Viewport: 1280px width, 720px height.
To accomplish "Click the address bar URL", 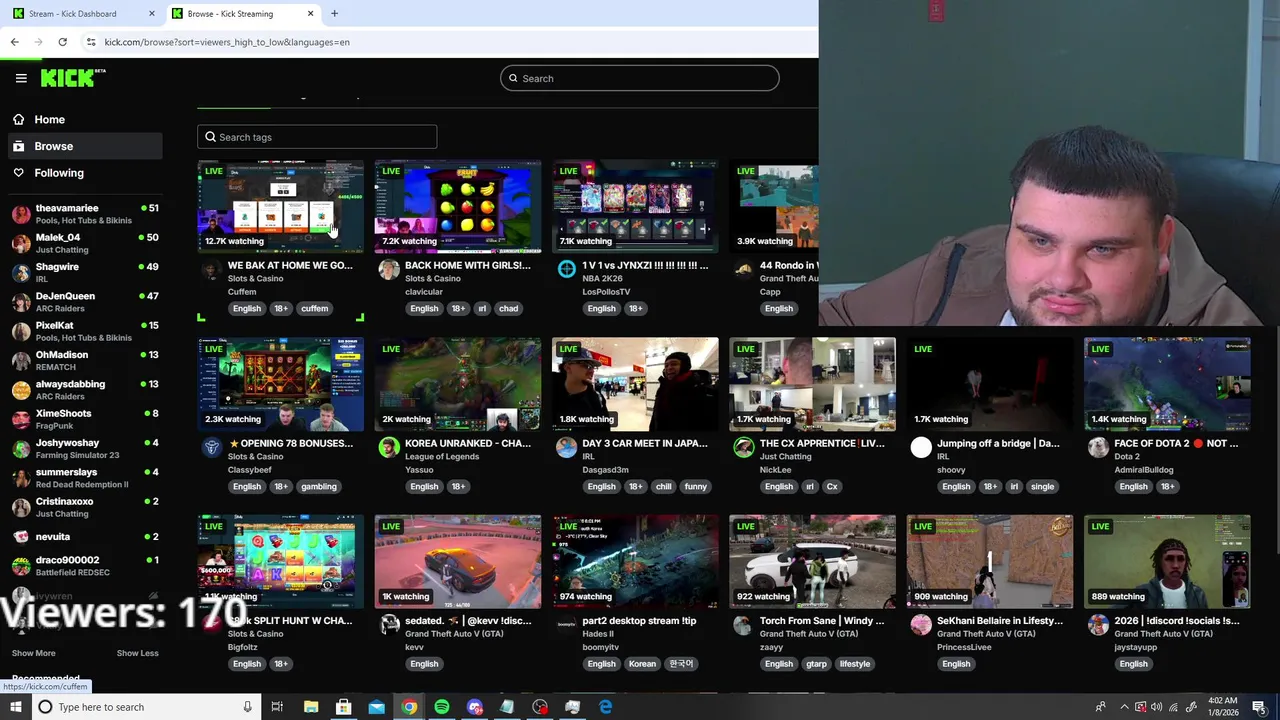I will coord(227,42).
